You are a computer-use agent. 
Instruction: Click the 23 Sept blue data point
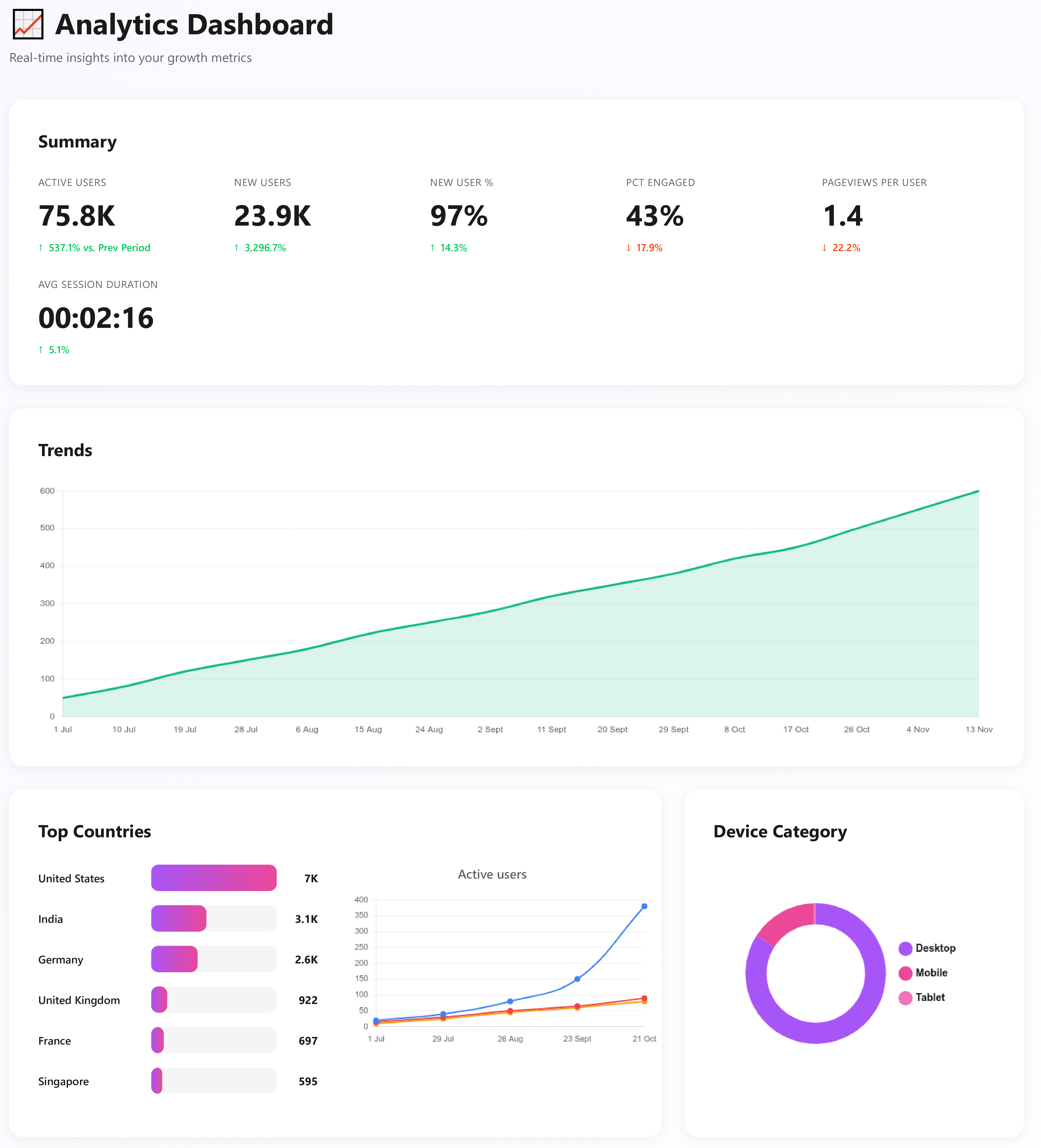click(x=577, y=979)
